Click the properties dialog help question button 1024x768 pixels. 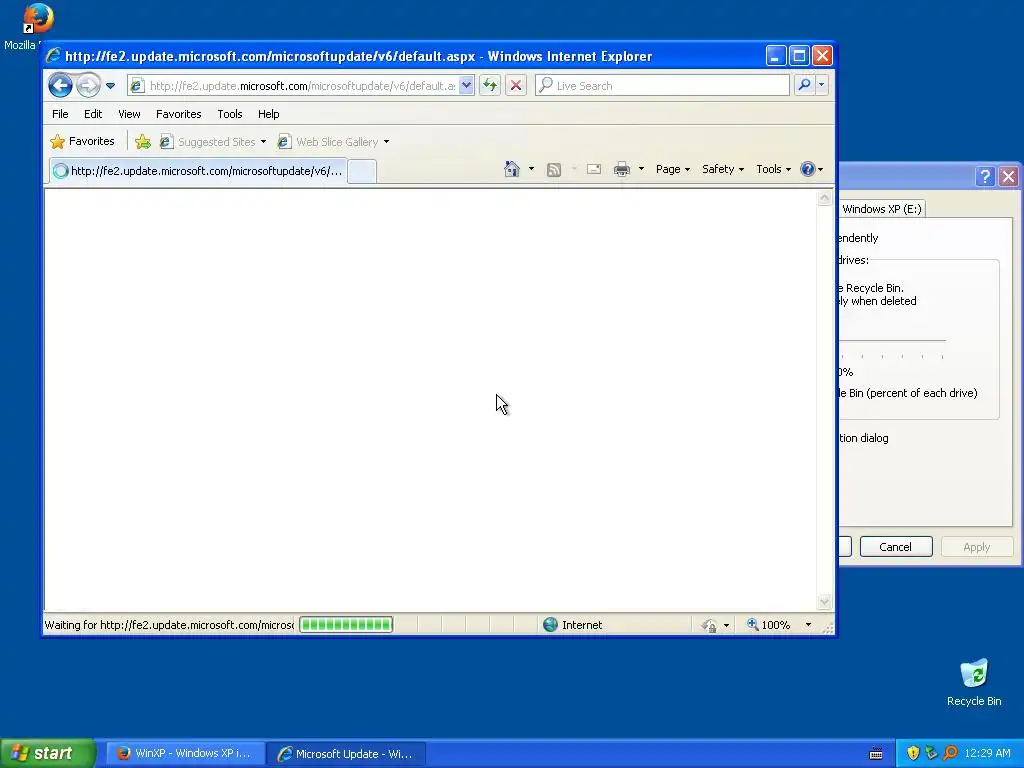(985, 176)
